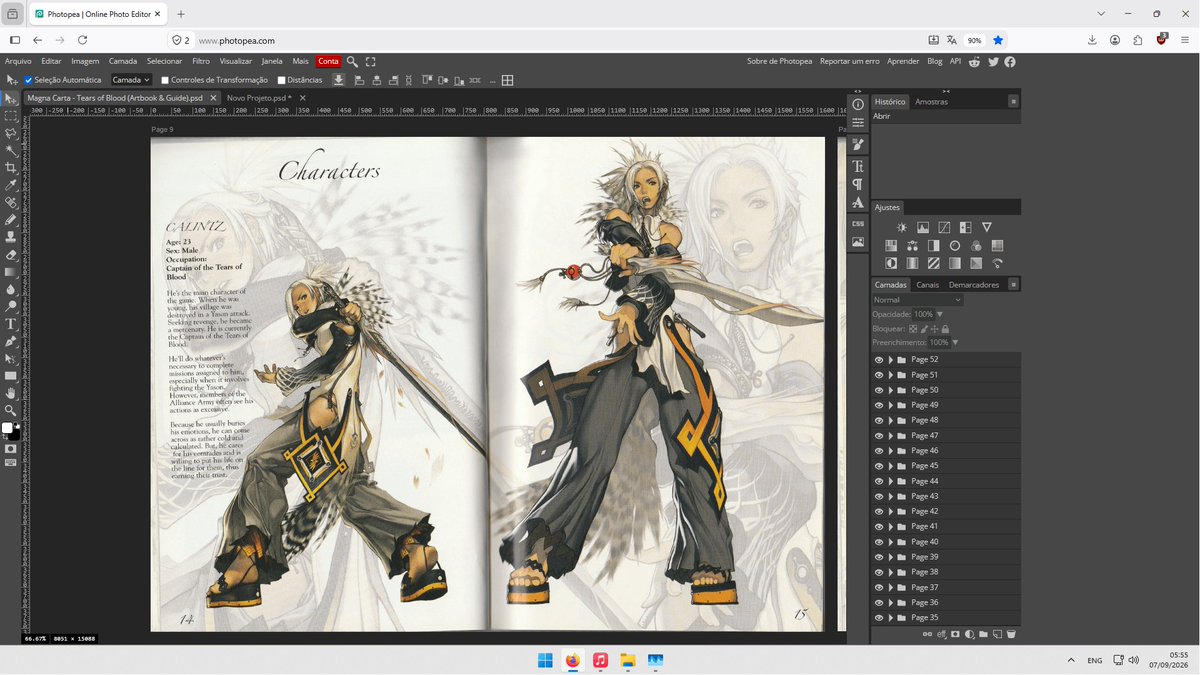Switch to the Amostras tab
Screen dimensions: 1200x675
[x=931, y=101]
